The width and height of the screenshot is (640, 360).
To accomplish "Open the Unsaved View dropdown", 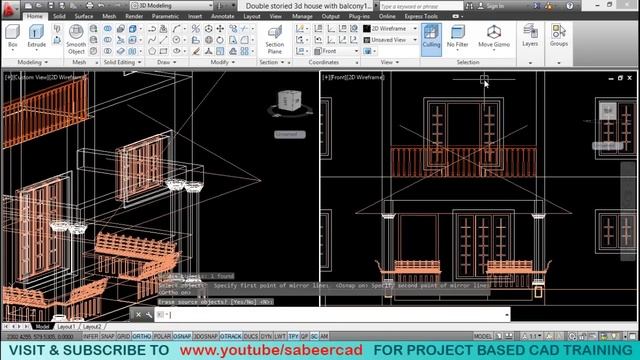I will 390,40.
